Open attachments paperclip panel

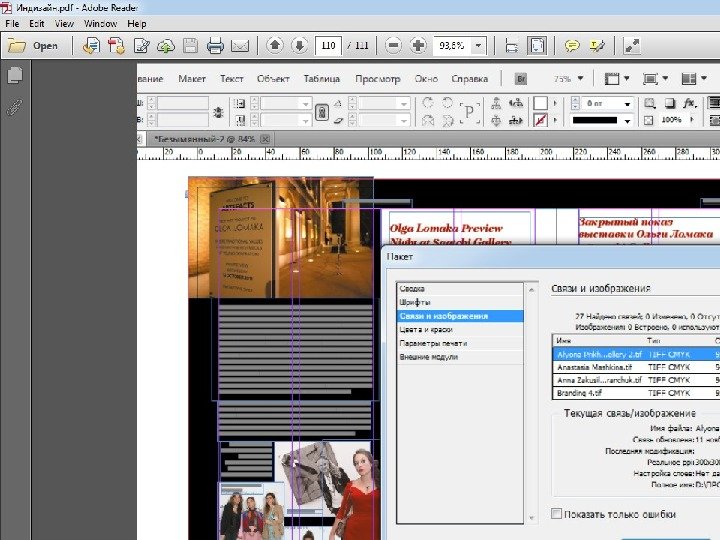15,106
